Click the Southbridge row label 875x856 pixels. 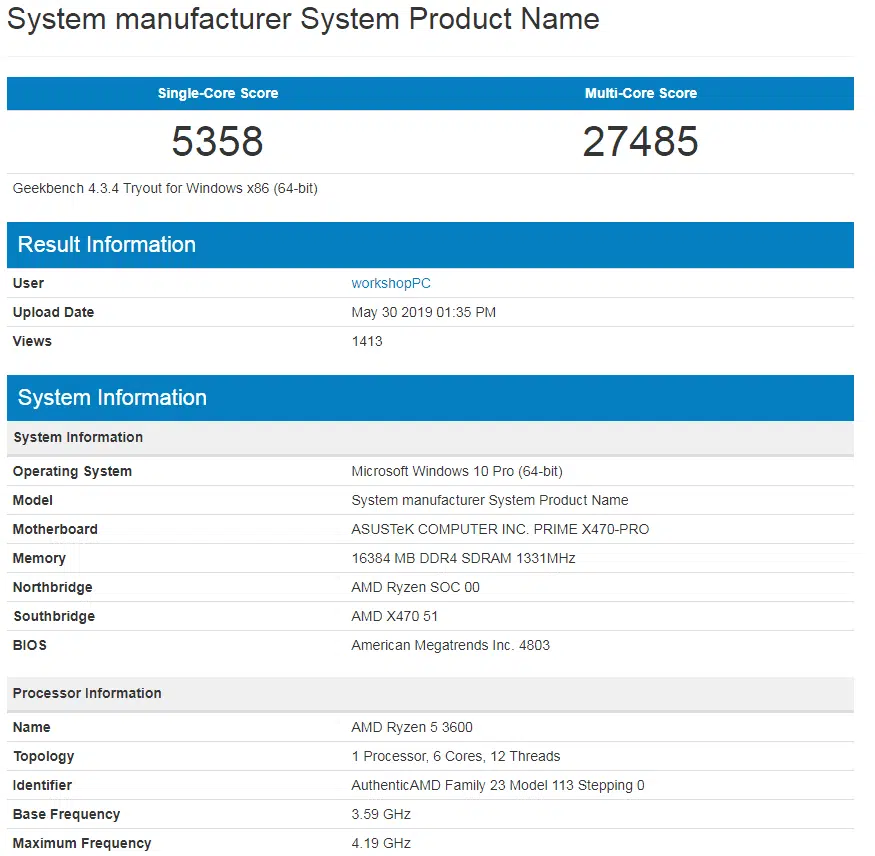point(54,617)
